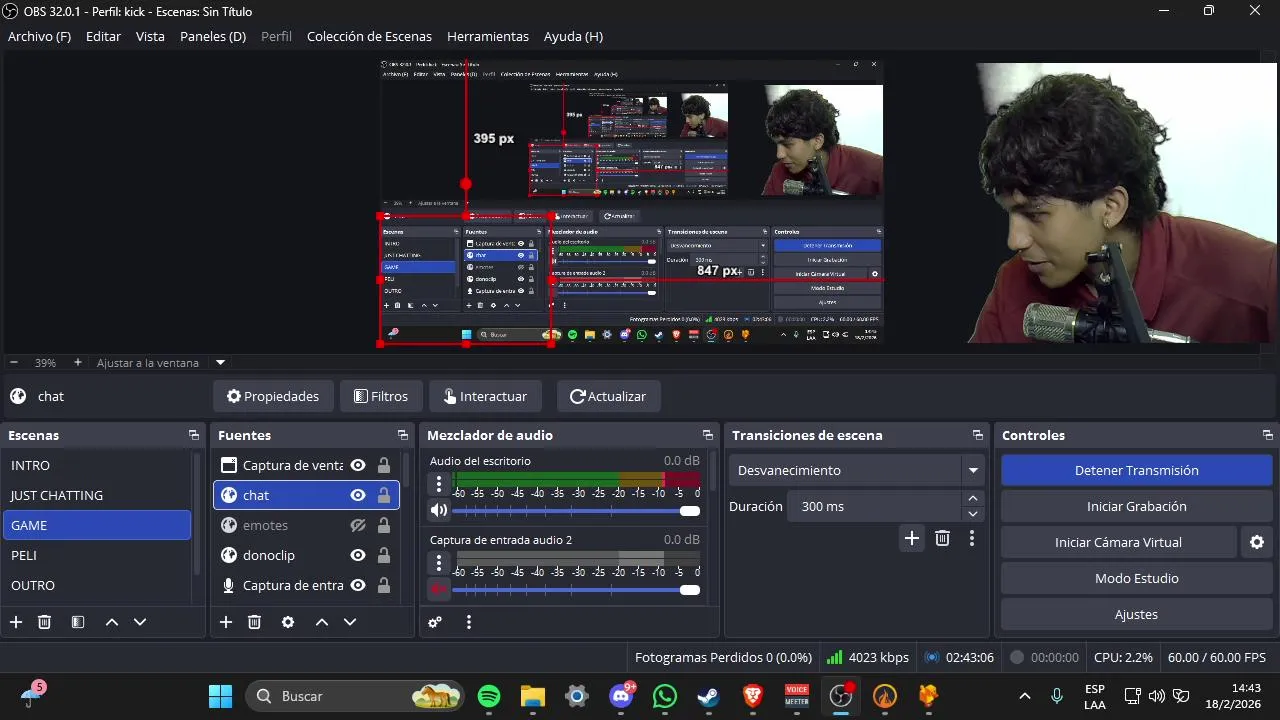The height and width of the screenshot is (720, 1280).
Task: Show hidden system tray icons
Action: click(x=1025, y=696)
